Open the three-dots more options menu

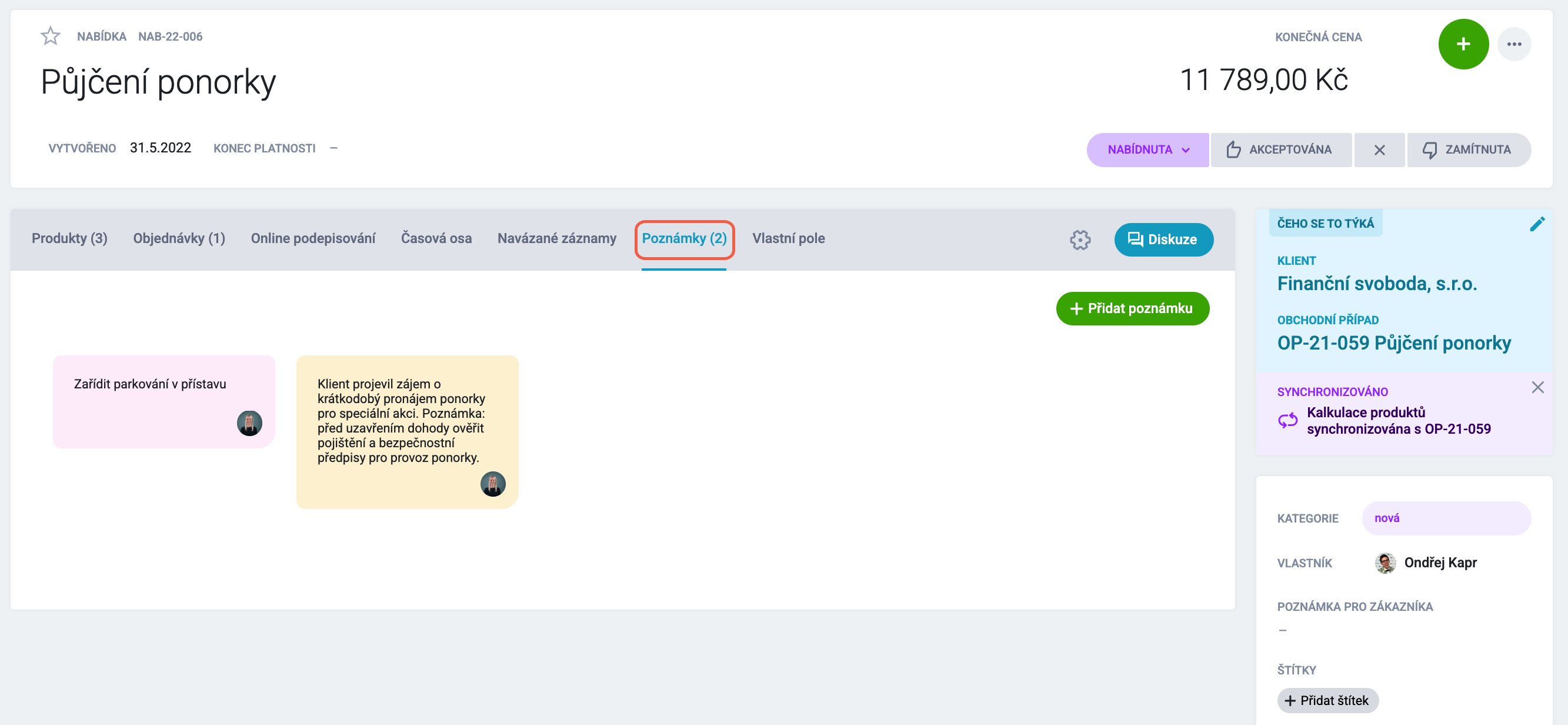pyautogui.click(x=1514, y=44)
